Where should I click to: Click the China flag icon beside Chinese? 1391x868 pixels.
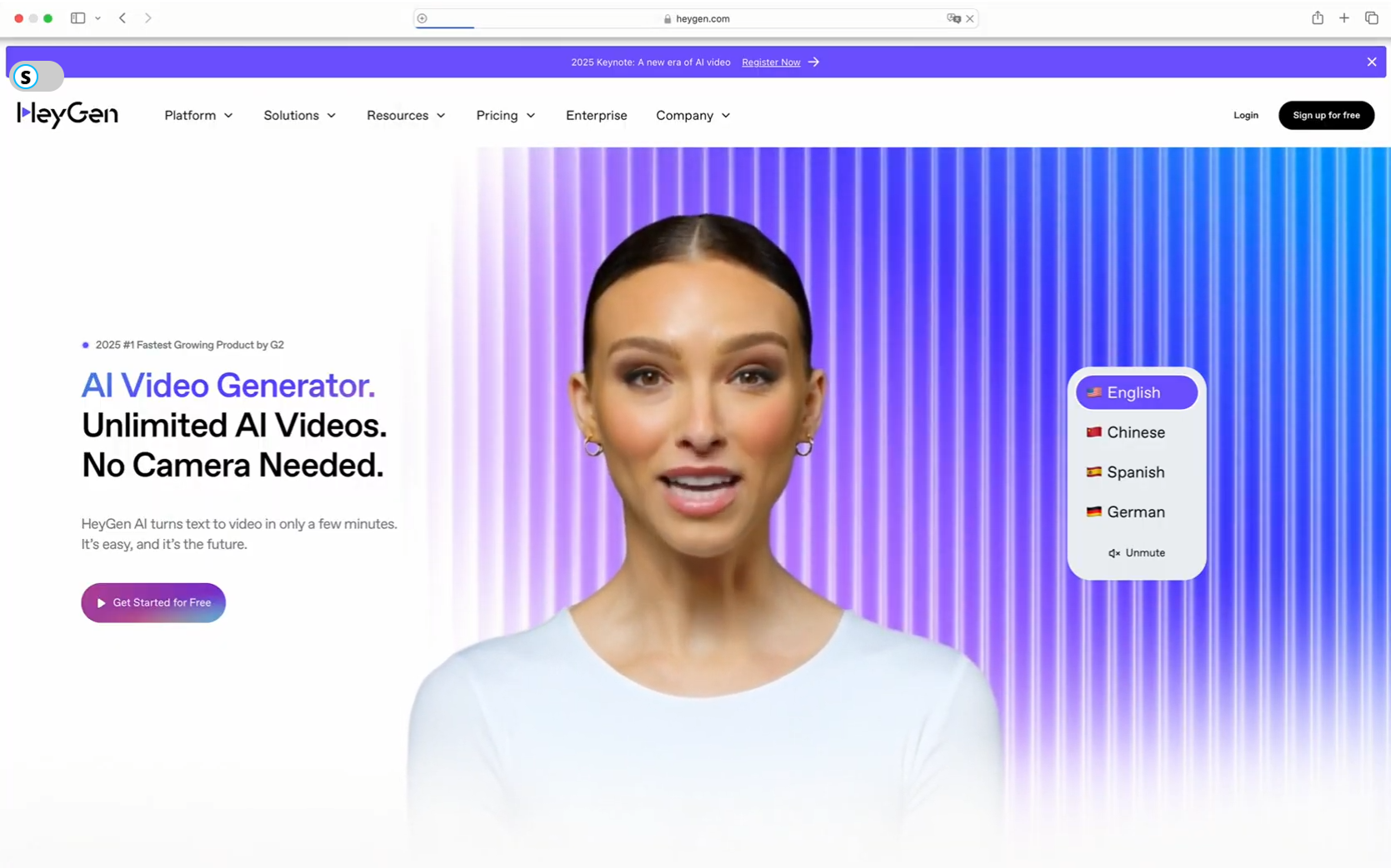1093,432
